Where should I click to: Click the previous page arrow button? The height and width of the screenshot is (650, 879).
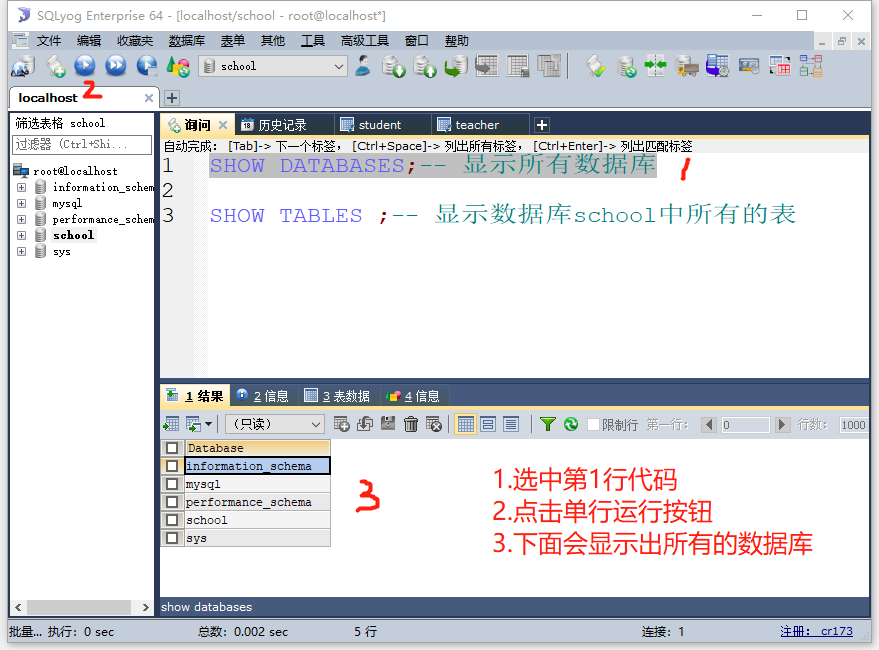(x=709, y=425)
